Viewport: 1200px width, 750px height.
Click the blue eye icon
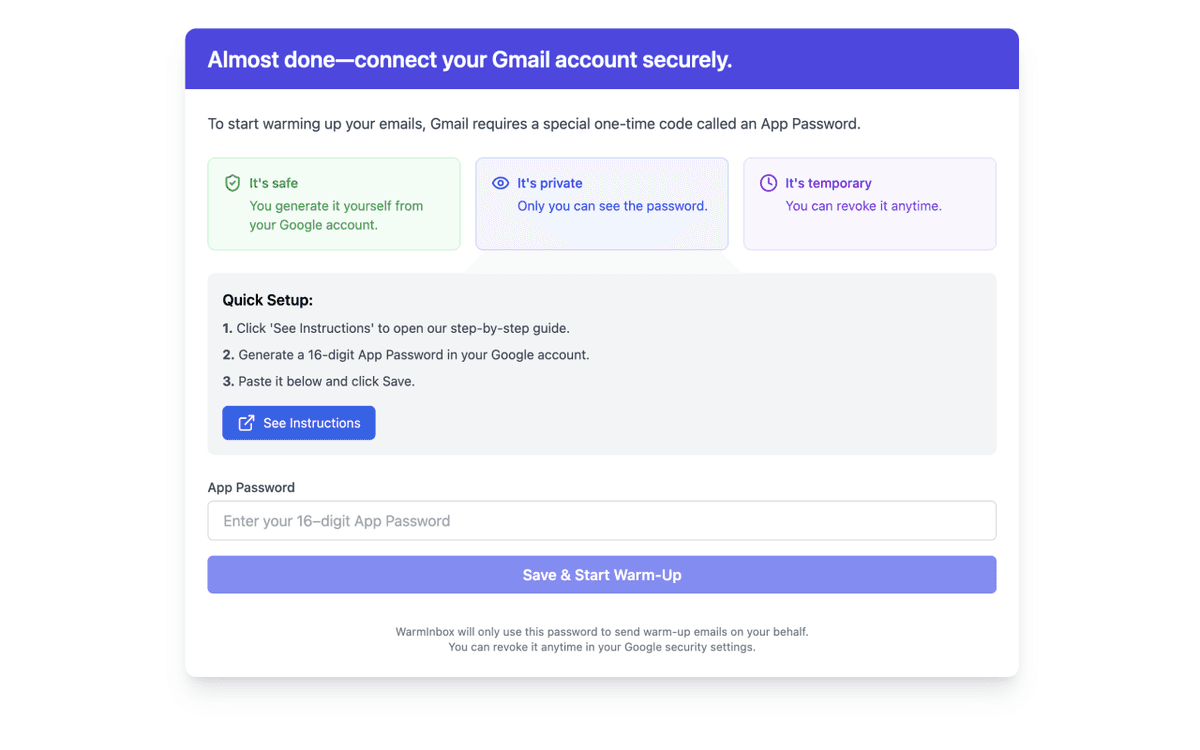click(500, 183)
